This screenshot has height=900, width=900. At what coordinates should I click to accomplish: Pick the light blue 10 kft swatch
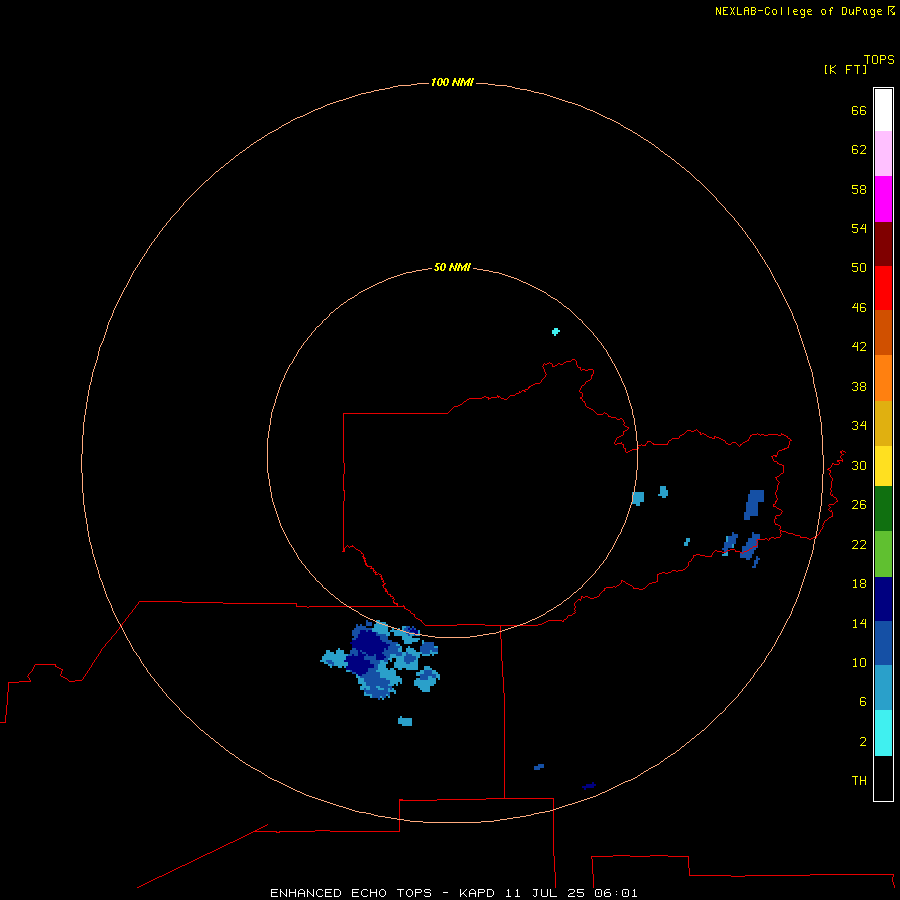pyautogui.click(x=883, y=688)
